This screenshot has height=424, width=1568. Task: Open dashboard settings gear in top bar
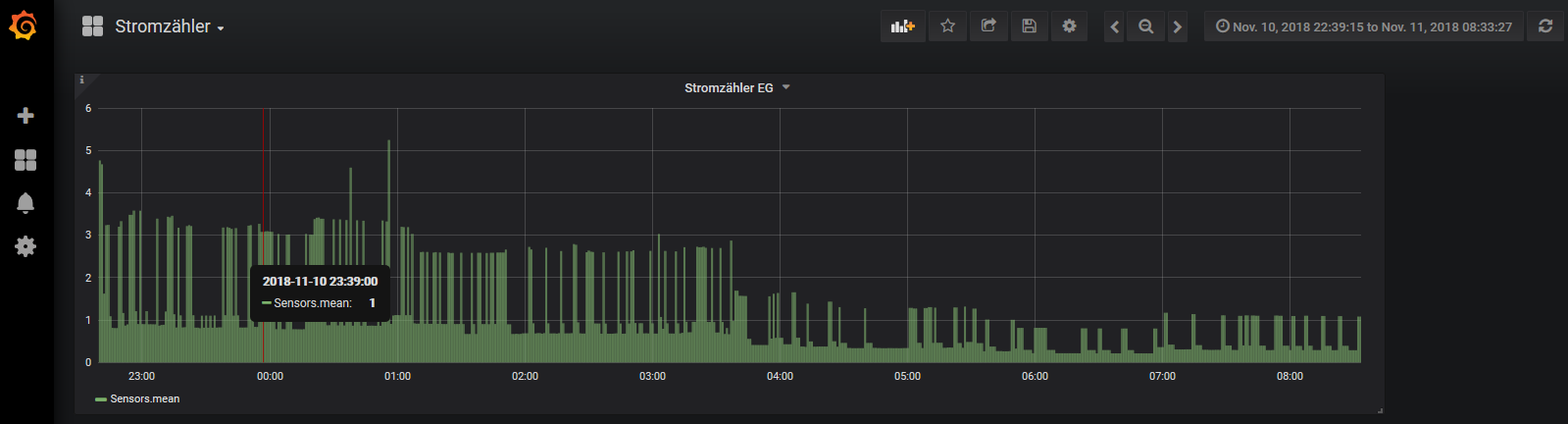pyautogui.click(x=1069, y=26)
